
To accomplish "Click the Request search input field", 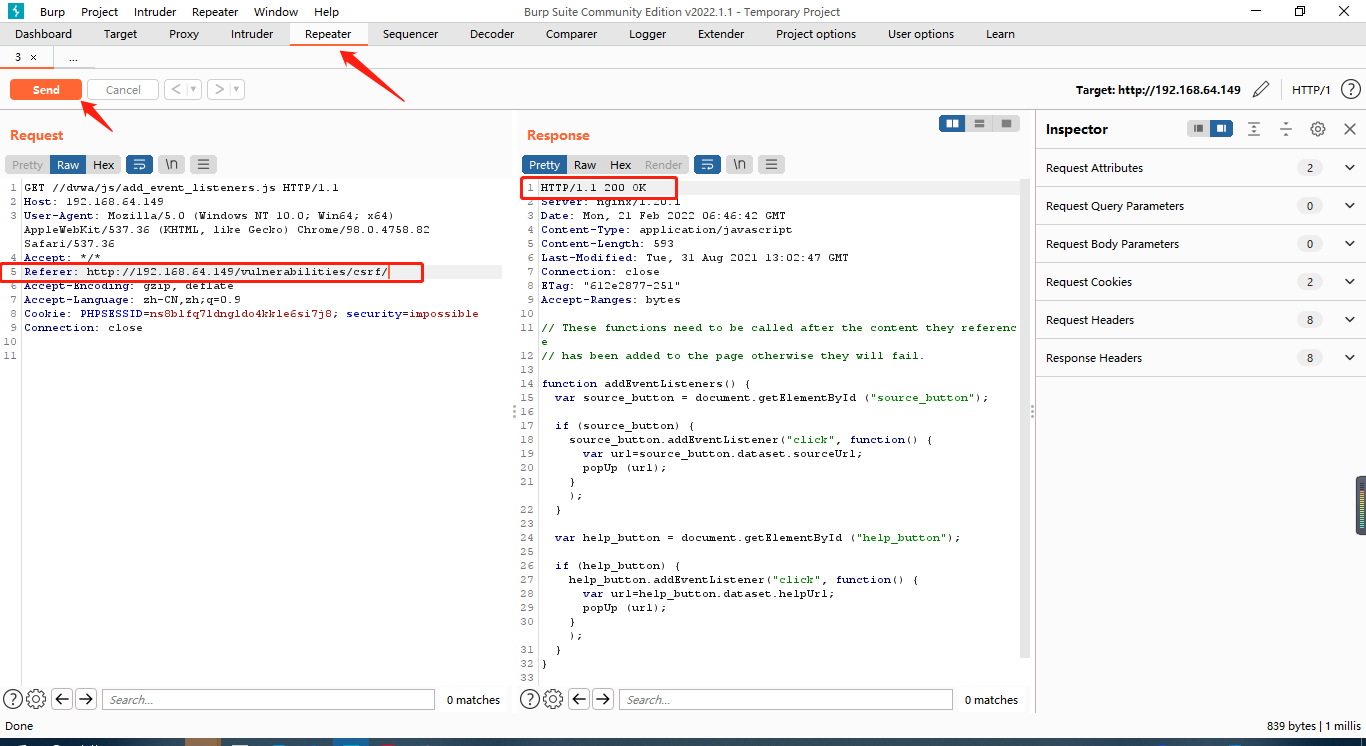I will (268, 700).
